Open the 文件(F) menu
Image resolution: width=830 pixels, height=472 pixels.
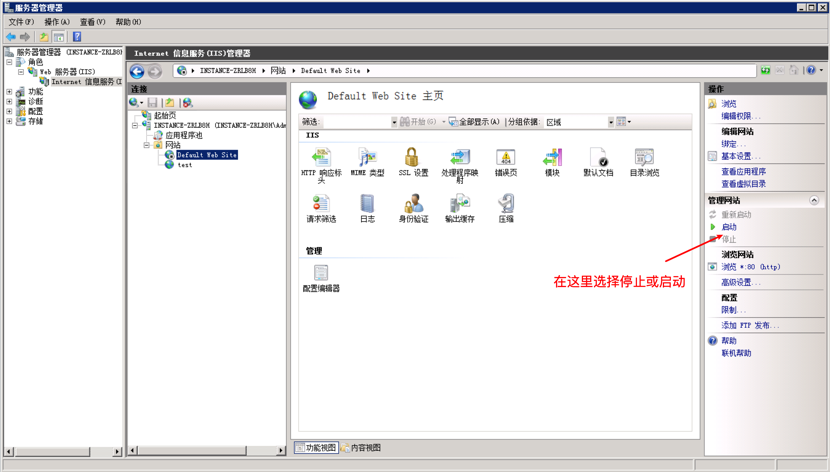click(x=21, y=22)
